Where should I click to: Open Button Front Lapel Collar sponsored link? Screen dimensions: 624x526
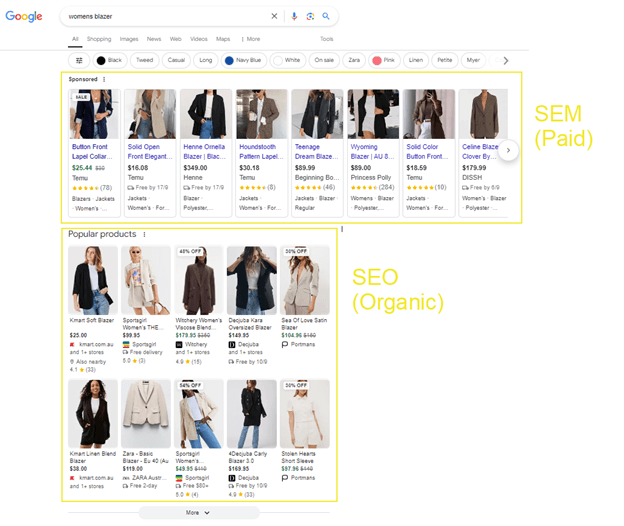[x=92, y=152]
